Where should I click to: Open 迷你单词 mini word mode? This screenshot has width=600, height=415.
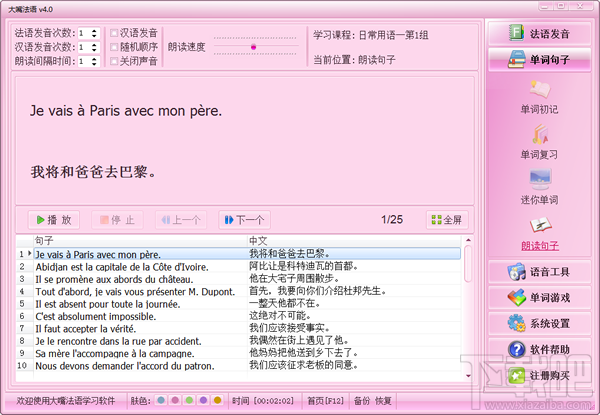pyautogui.click(x=539, y=187)
